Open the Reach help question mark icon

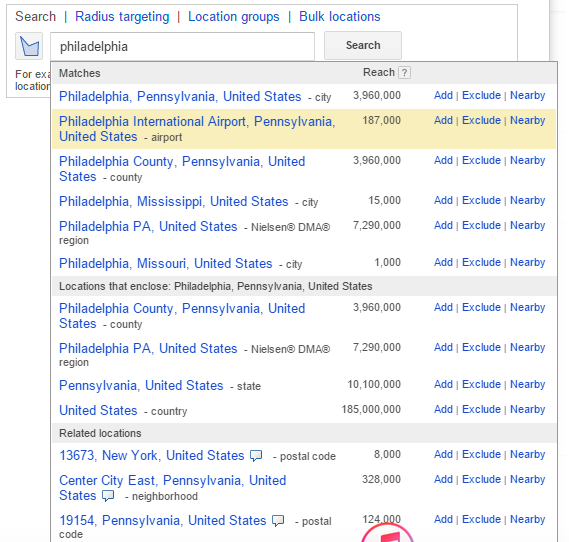click(404, 73)
